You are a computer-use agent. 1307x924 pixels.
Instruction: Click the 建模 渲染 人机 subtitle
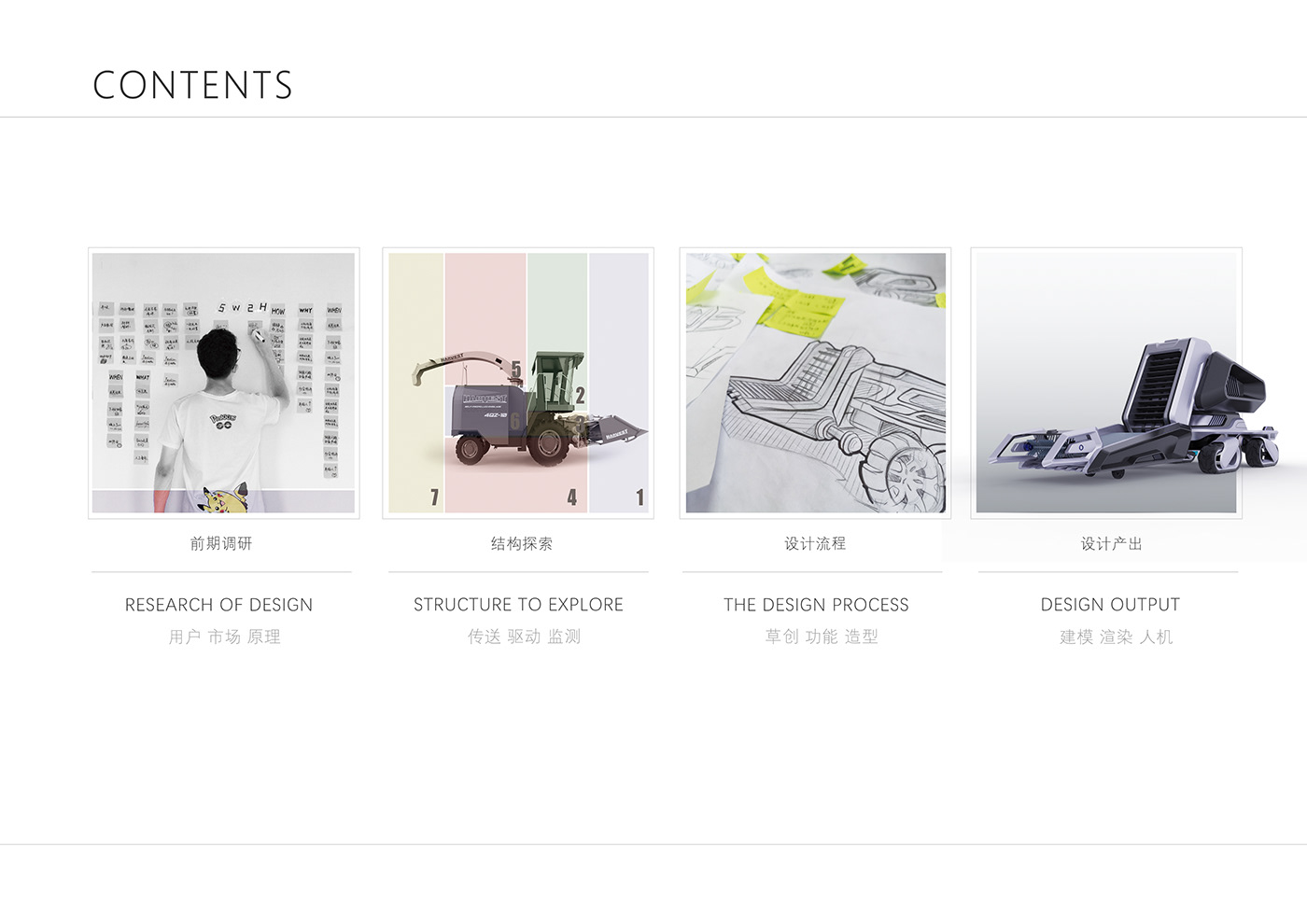[x=1116, y=637]
